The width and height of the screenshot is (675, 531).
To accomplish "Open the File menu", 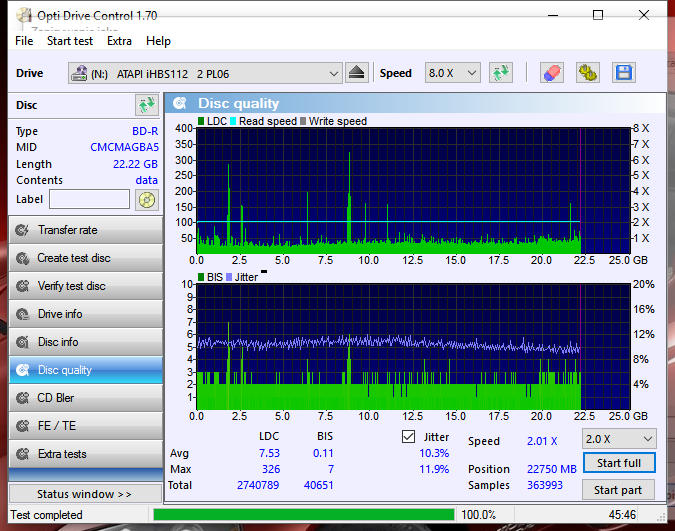I will tap(24, 41).
